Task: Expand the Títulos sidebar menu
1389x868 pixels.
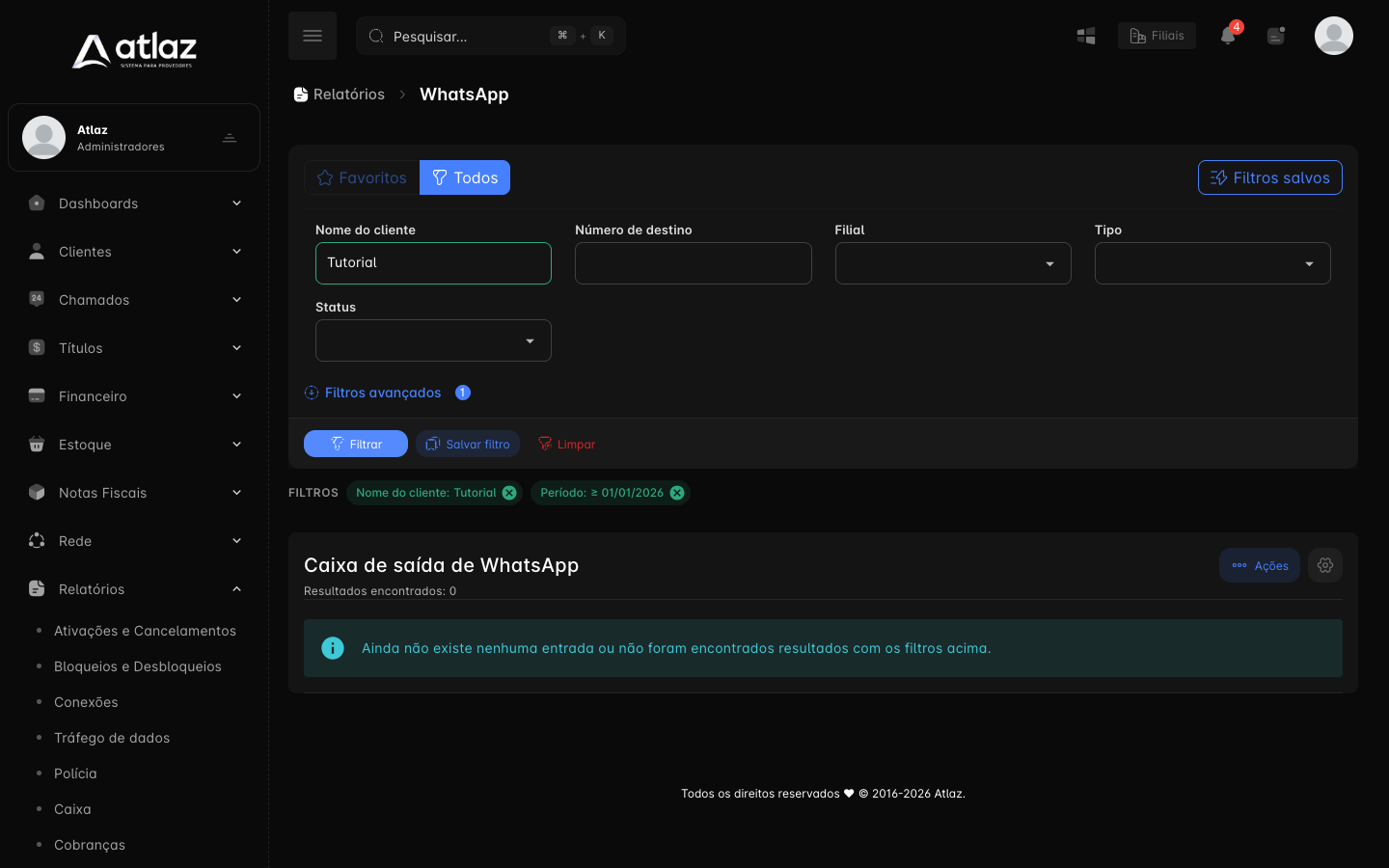Action: click(x=134, y=348)
